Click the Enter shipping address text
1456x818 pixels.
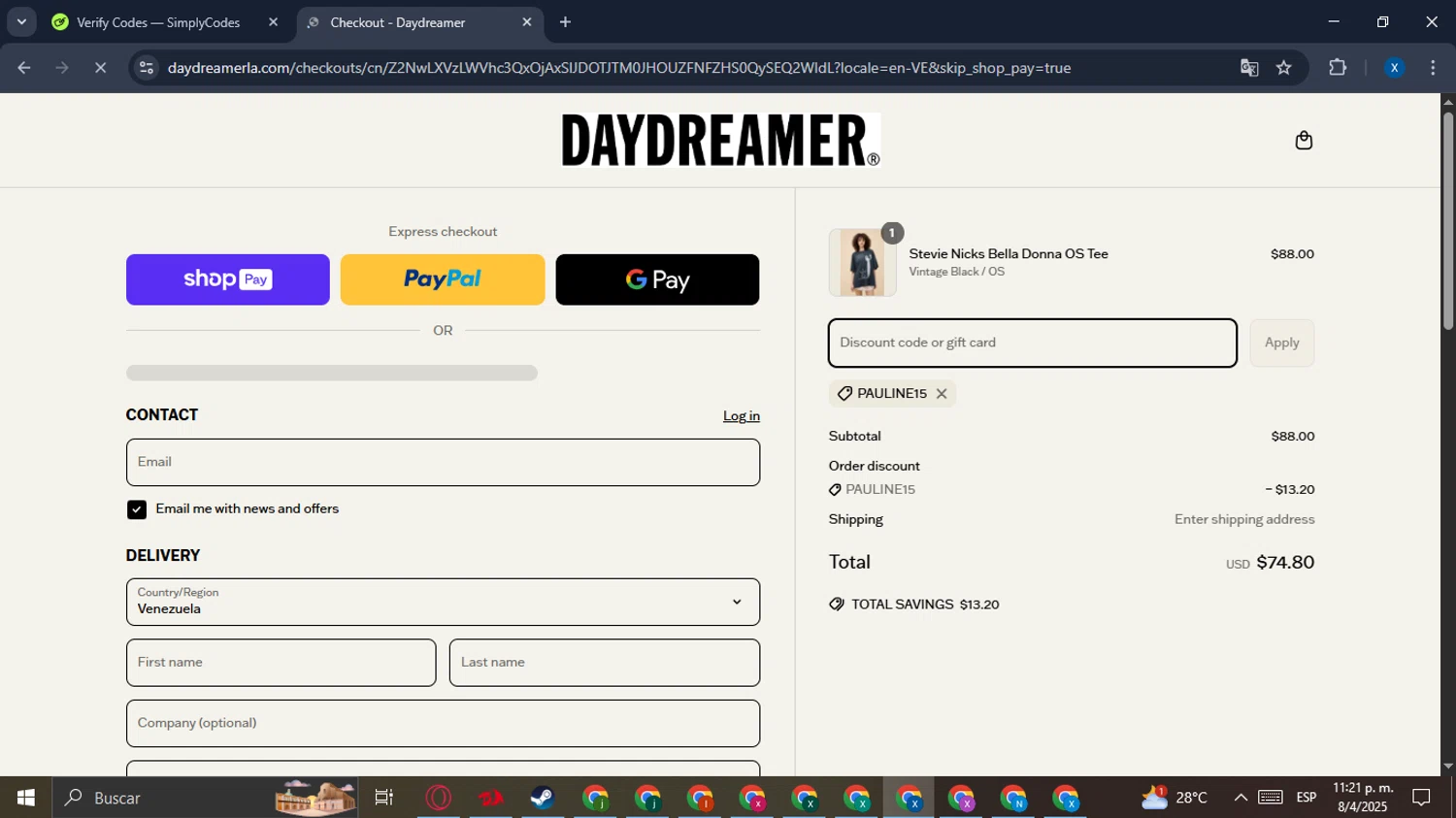click(1244, 520)
